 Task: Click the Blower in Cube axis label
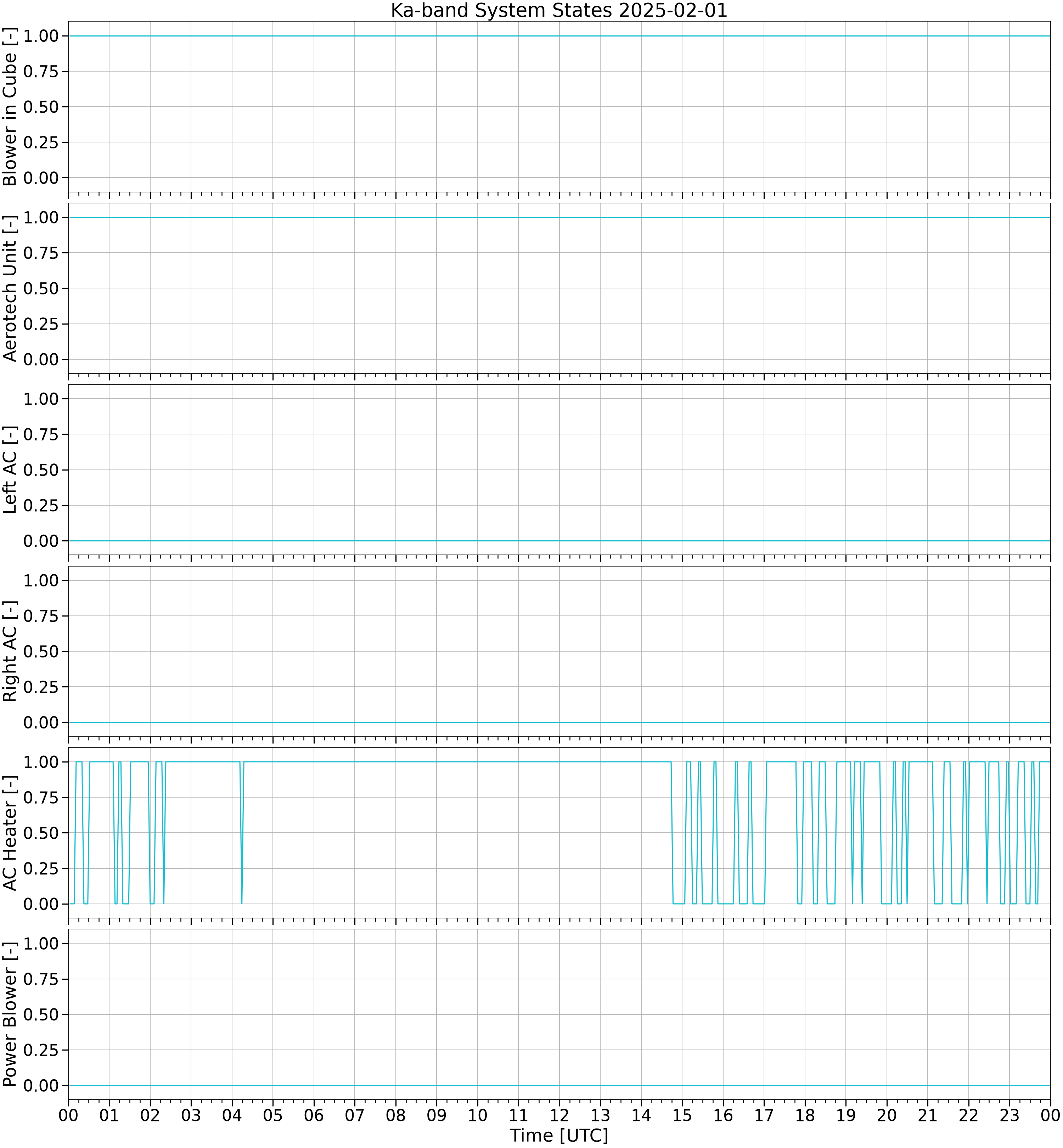10,106
